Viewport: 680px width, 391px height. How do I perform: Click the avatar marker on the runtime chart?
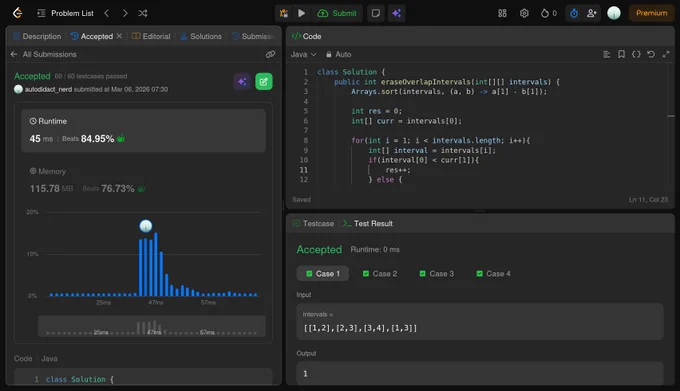pos(146,226)
